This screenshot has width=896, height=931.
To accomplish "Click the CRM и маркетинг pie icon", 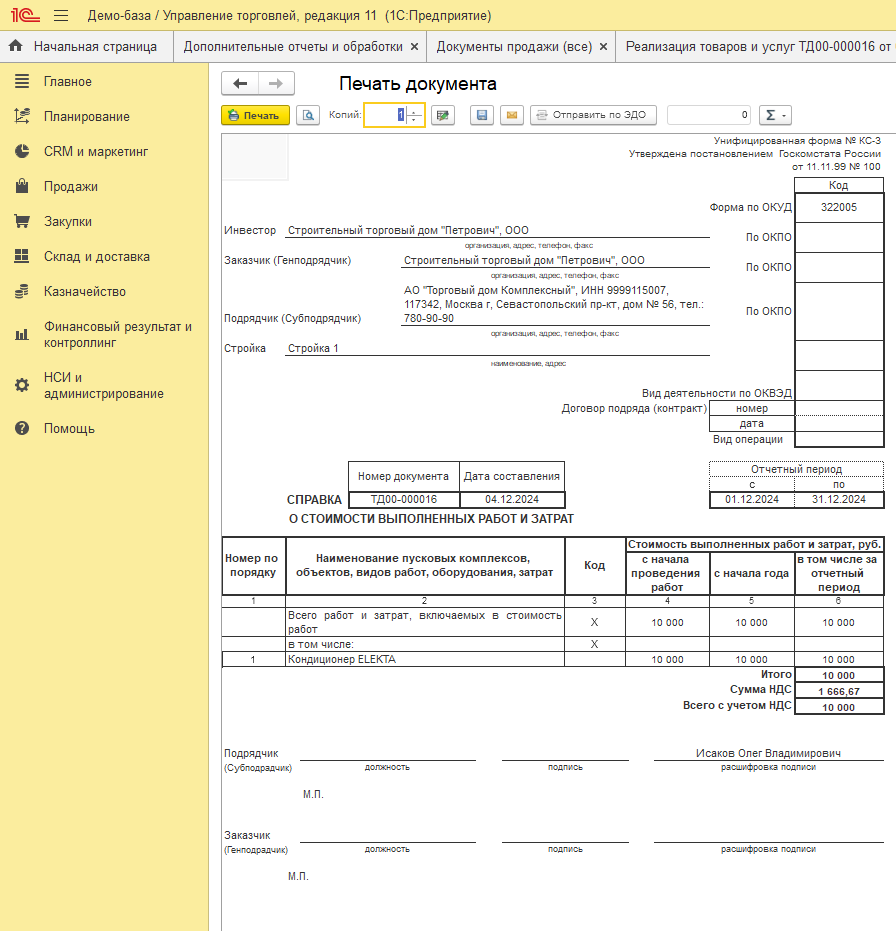I will point(22,151).
